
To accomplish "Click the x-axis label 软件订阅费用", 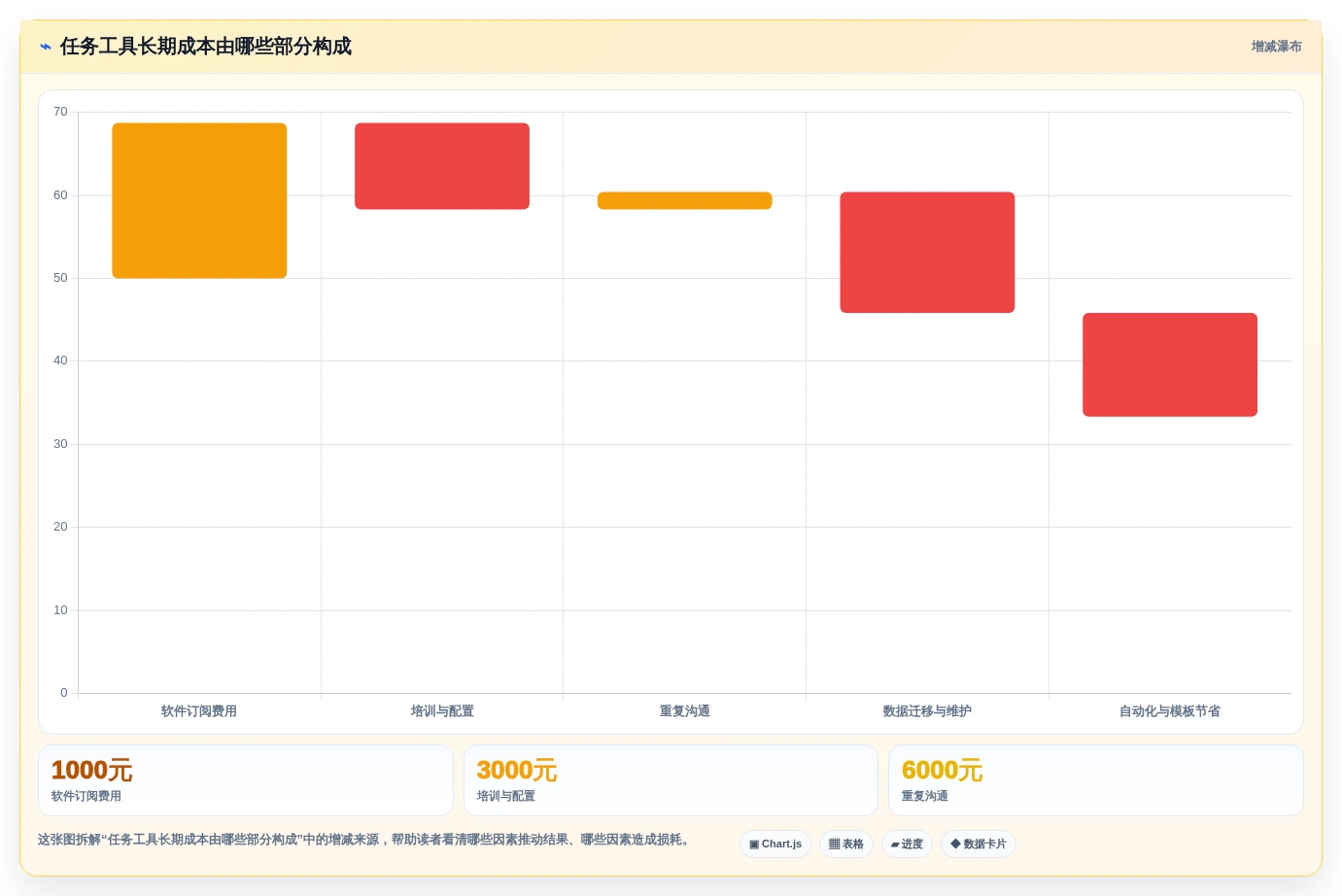I will [199, 711].
